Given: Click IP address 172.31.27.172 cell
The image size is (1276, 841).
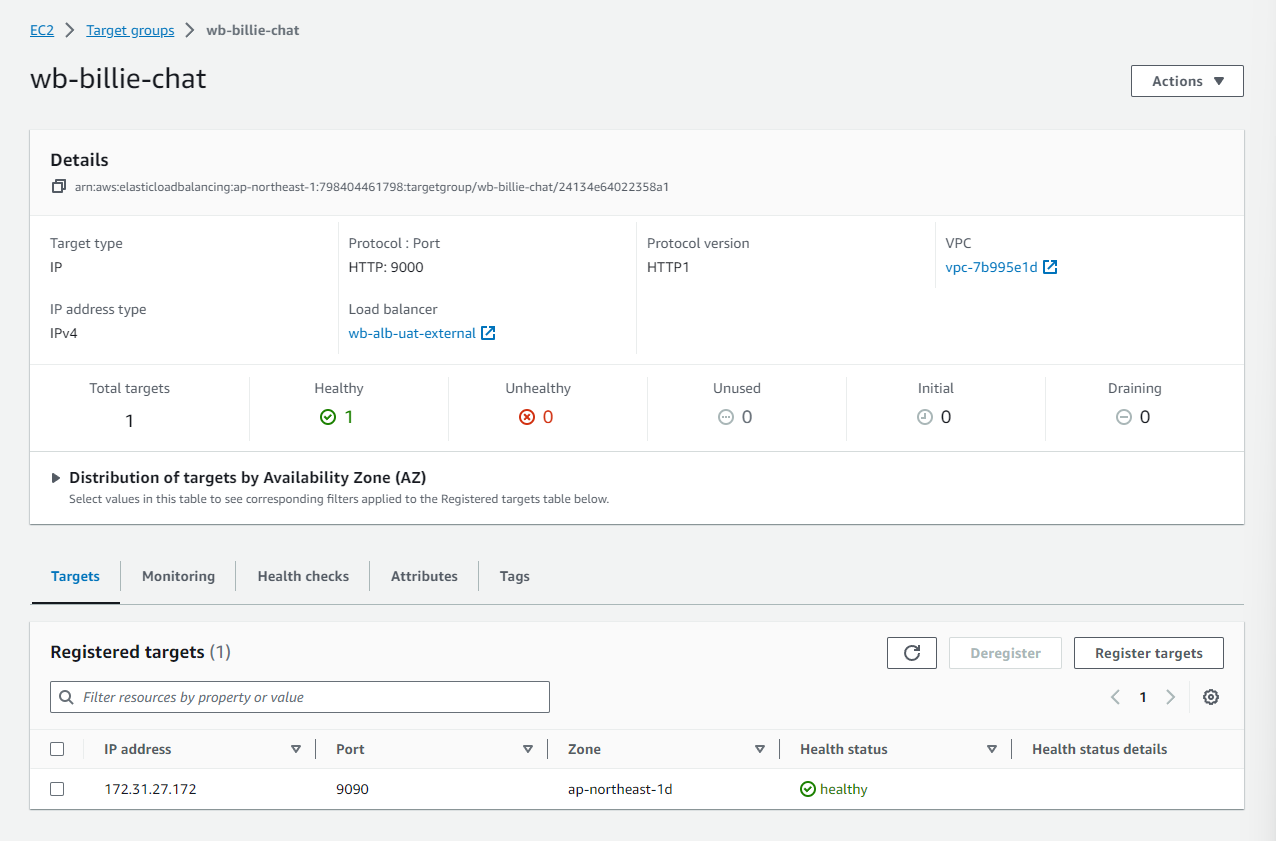Looking at the screenshot, I should click(x=150, y=789).
